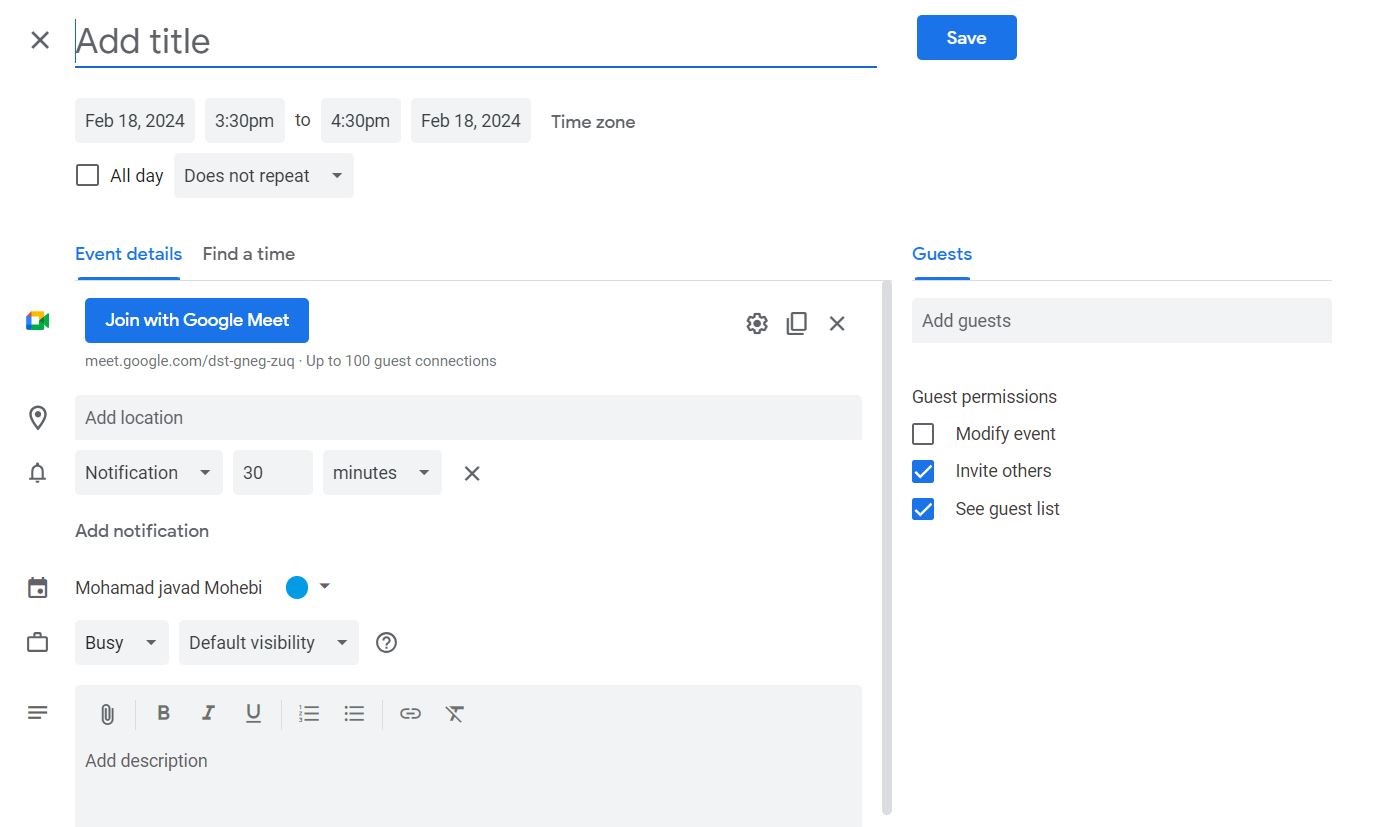Click Add notification
Viewport: 1392px width, 827px height.
pyautogui.click(x=142, y=531)
